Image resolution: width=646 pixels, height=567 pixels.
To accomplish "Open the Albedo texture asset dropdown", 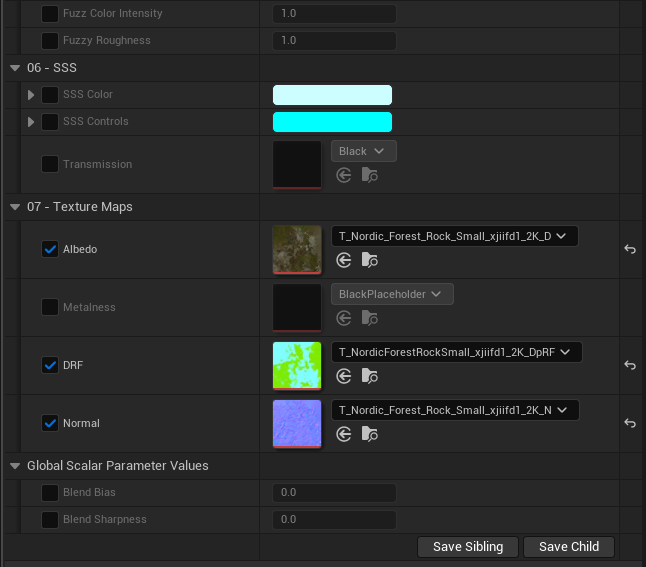I will (x=454, y=236).
